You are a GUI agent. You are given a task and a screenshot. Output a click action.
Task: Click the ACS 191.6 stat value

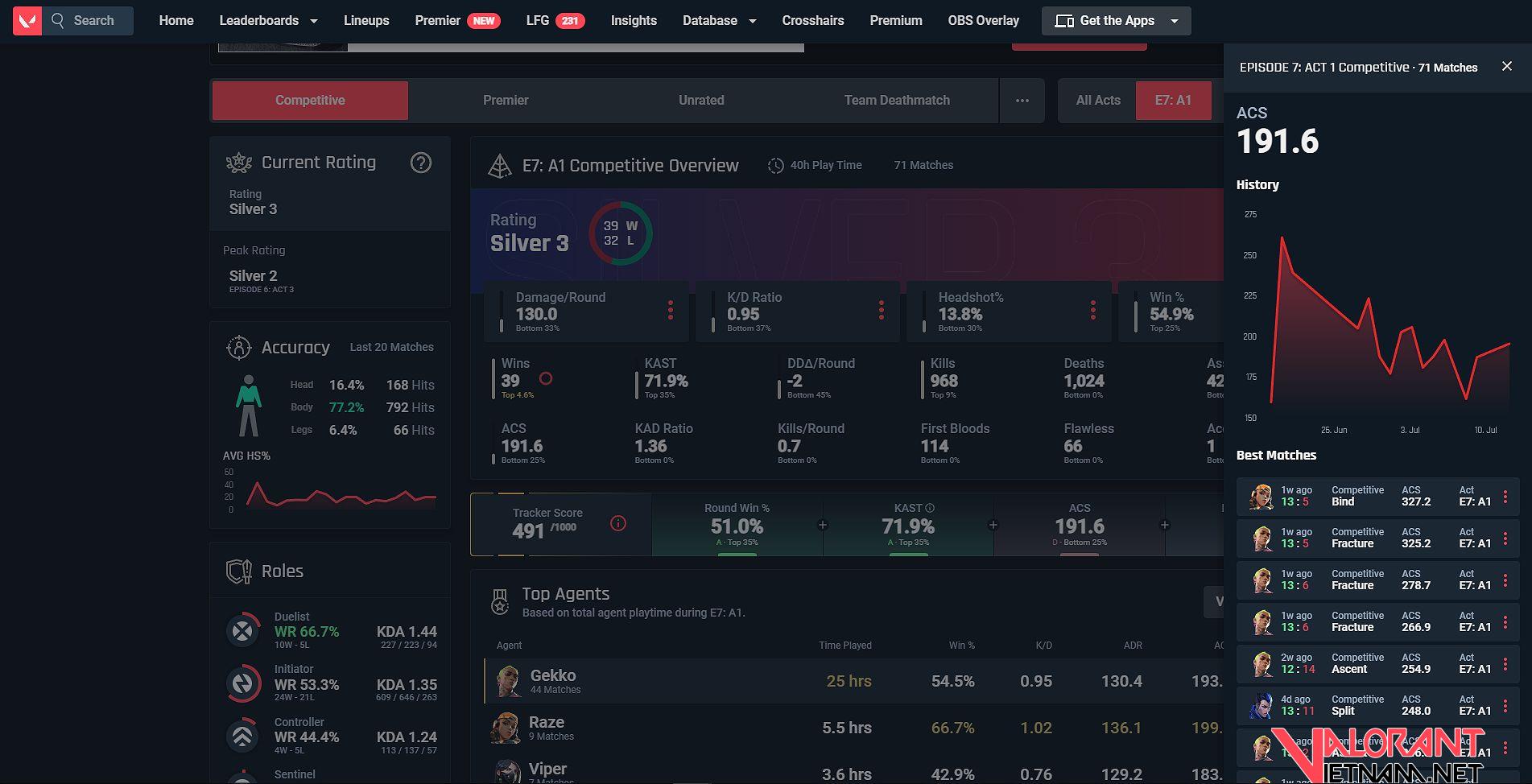[x=522, y=446]
